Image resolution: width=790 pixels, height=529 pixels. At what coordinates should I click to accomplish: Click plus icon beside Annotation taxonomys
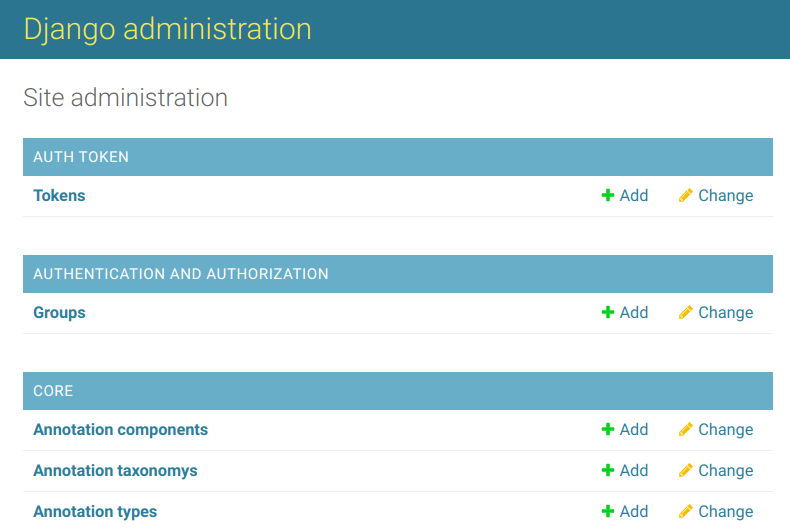pos(608,471)
